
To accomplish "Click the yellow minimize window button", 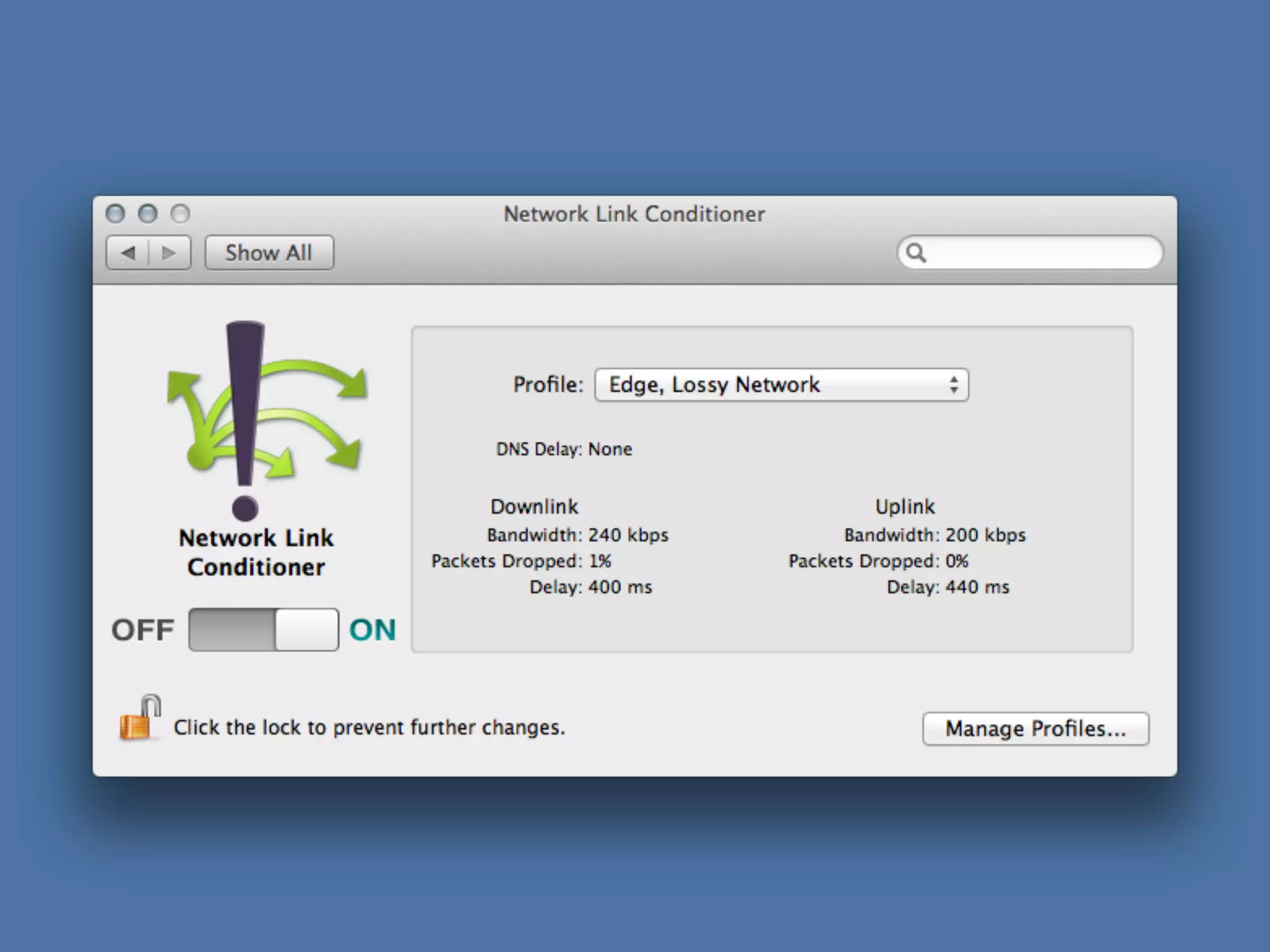I will pyautogui.click(x=148, y=214).
